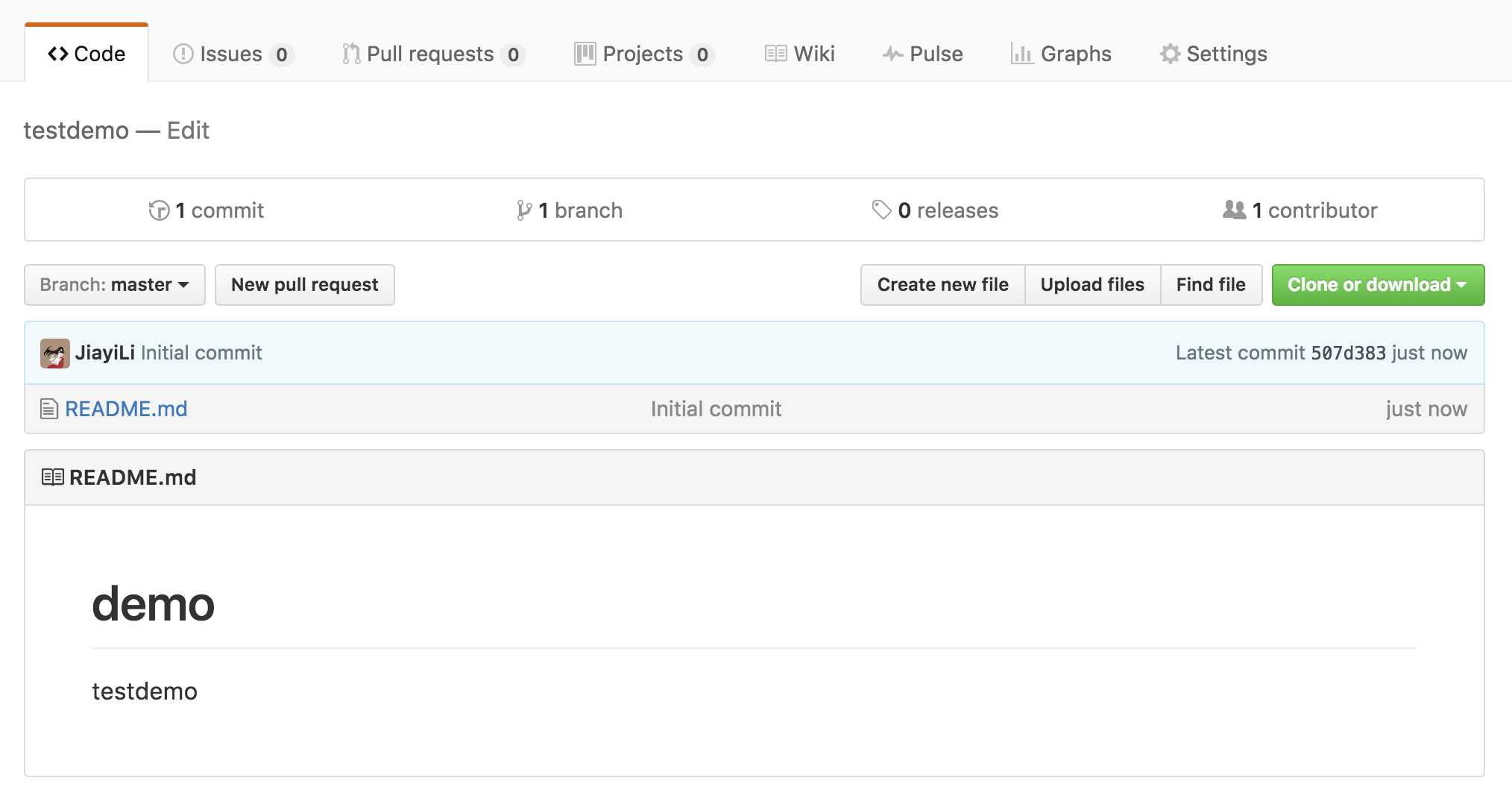Select the Projects tab
1512x807 pixels.
point(644,54)
